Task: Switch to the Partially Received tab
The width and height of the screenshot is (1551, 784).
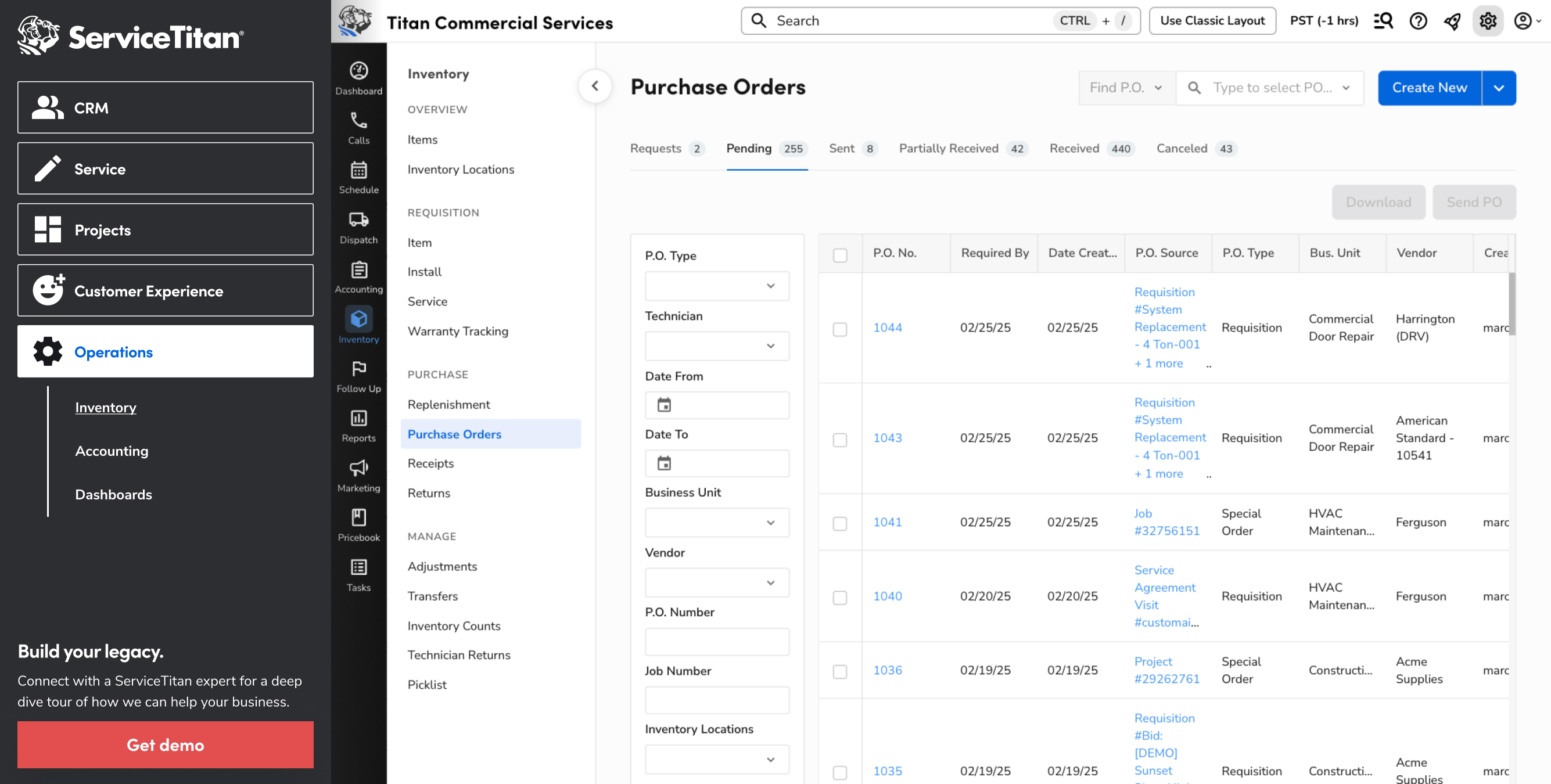Action: click(x=948, y=149)
